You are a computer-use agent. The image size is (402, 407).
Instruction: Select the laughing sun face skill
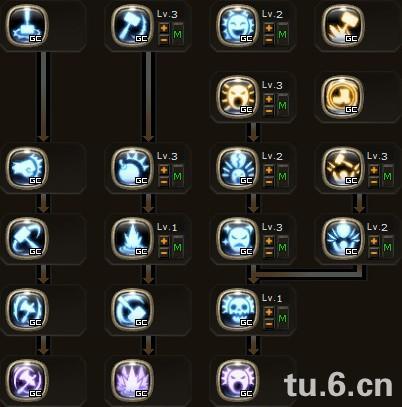tap(238, 25)
